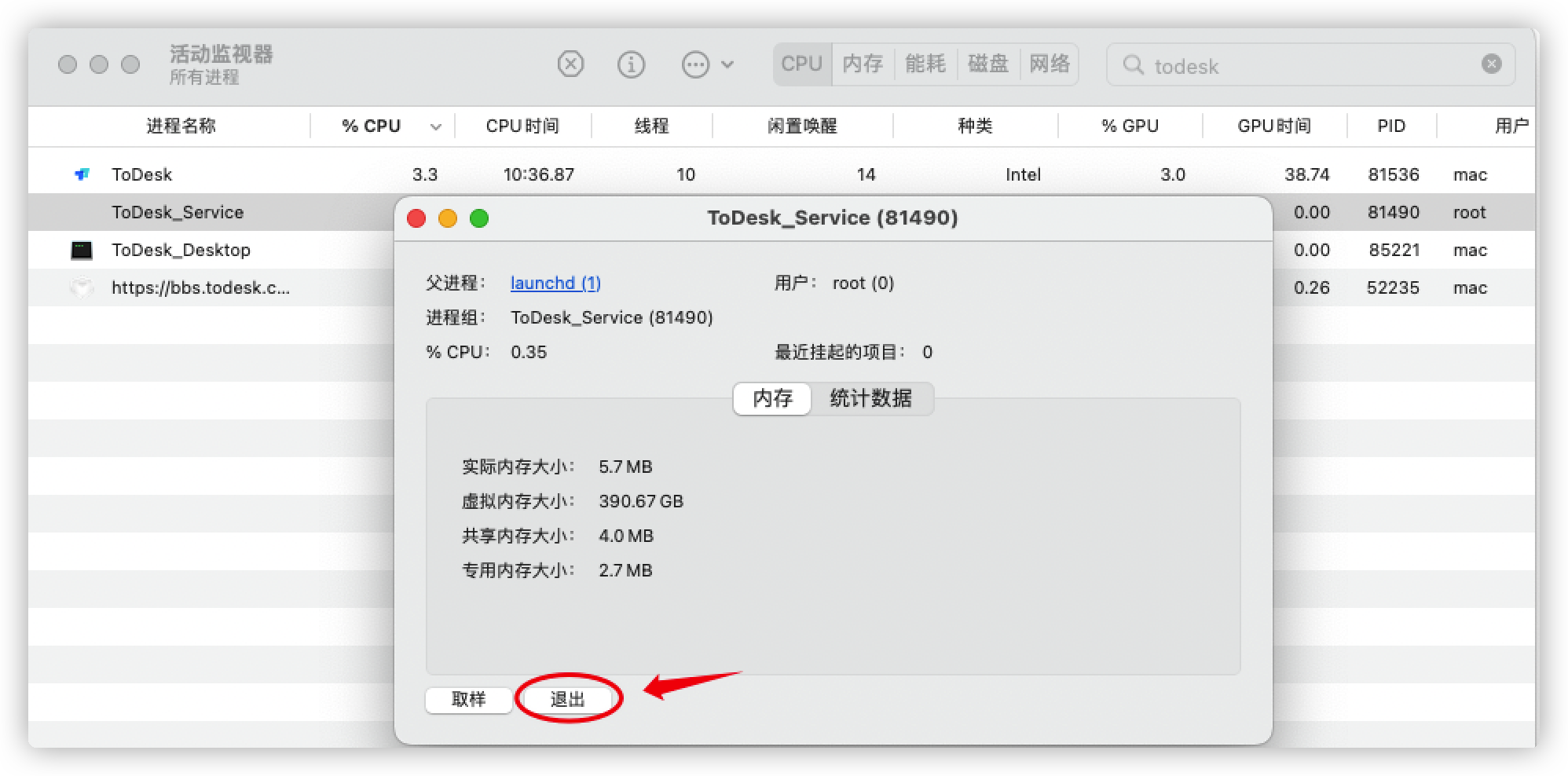Select the 磁盘 tab
Screen dimensions: 1568x776
pyautogui.click(x=987, y=64)
